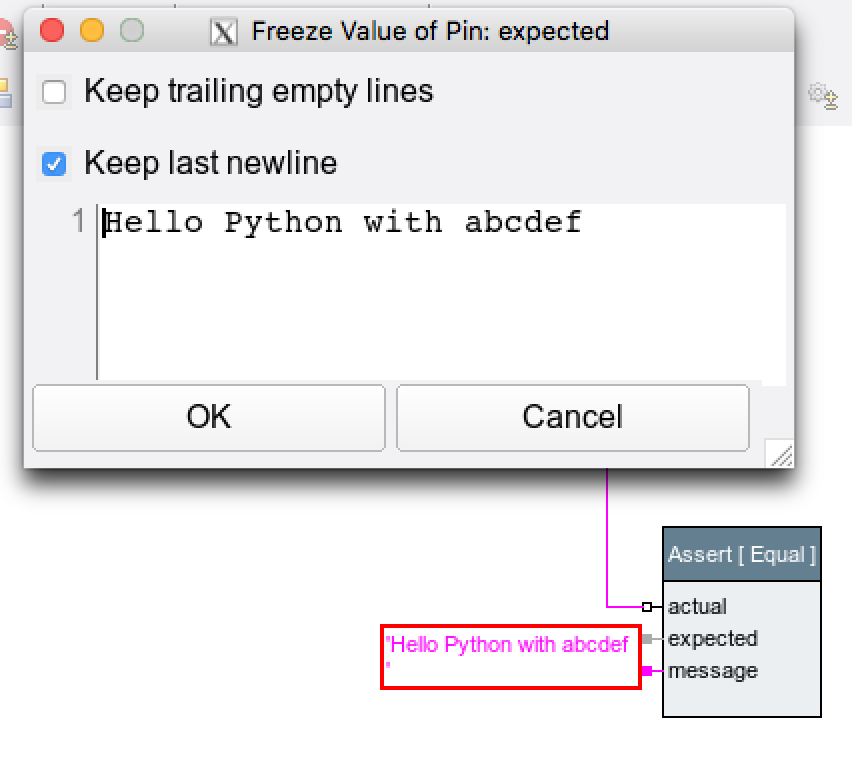
Task: Enable Keep trailing empty lines
Action: point(54,93)
